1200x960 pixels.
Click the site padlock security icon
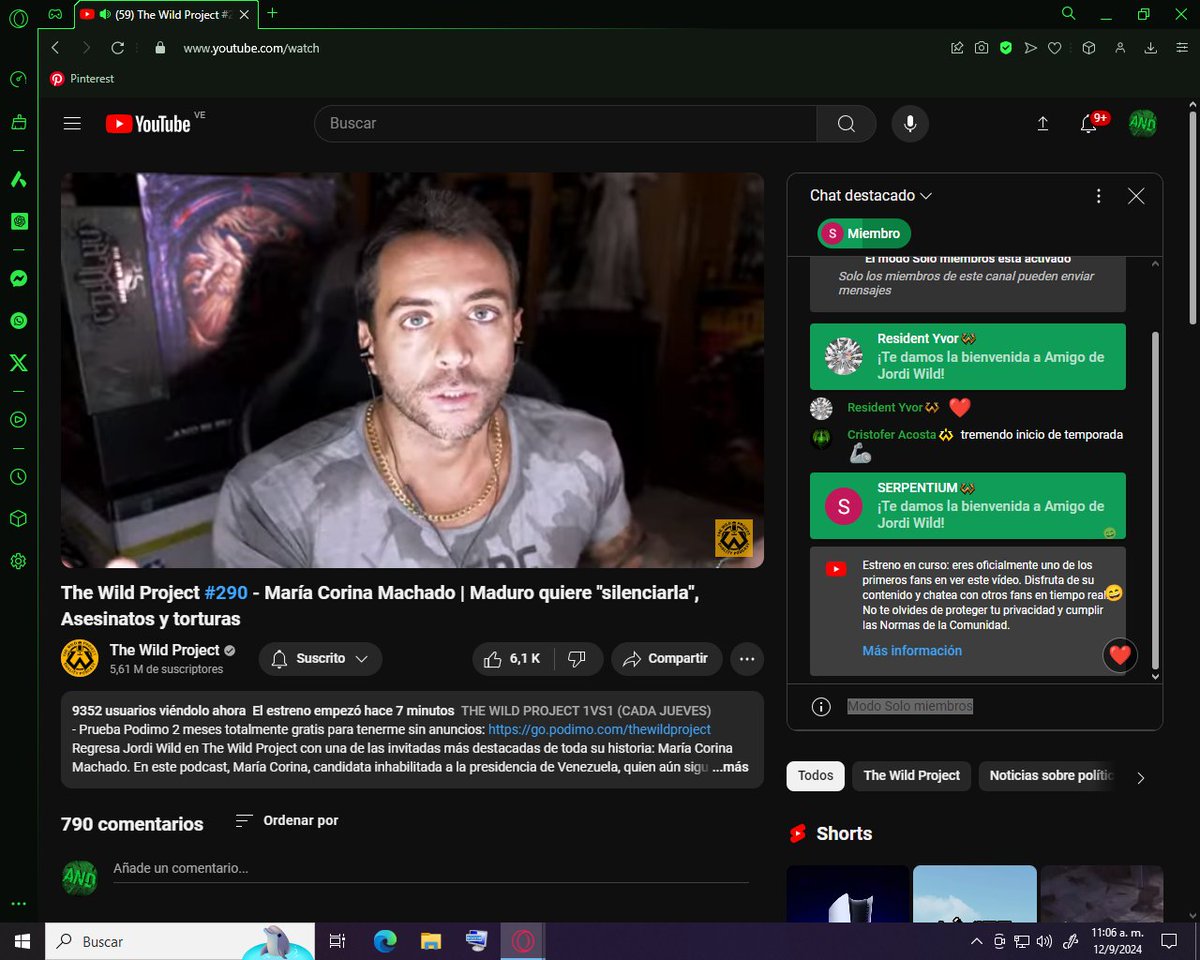coord(158,48)
